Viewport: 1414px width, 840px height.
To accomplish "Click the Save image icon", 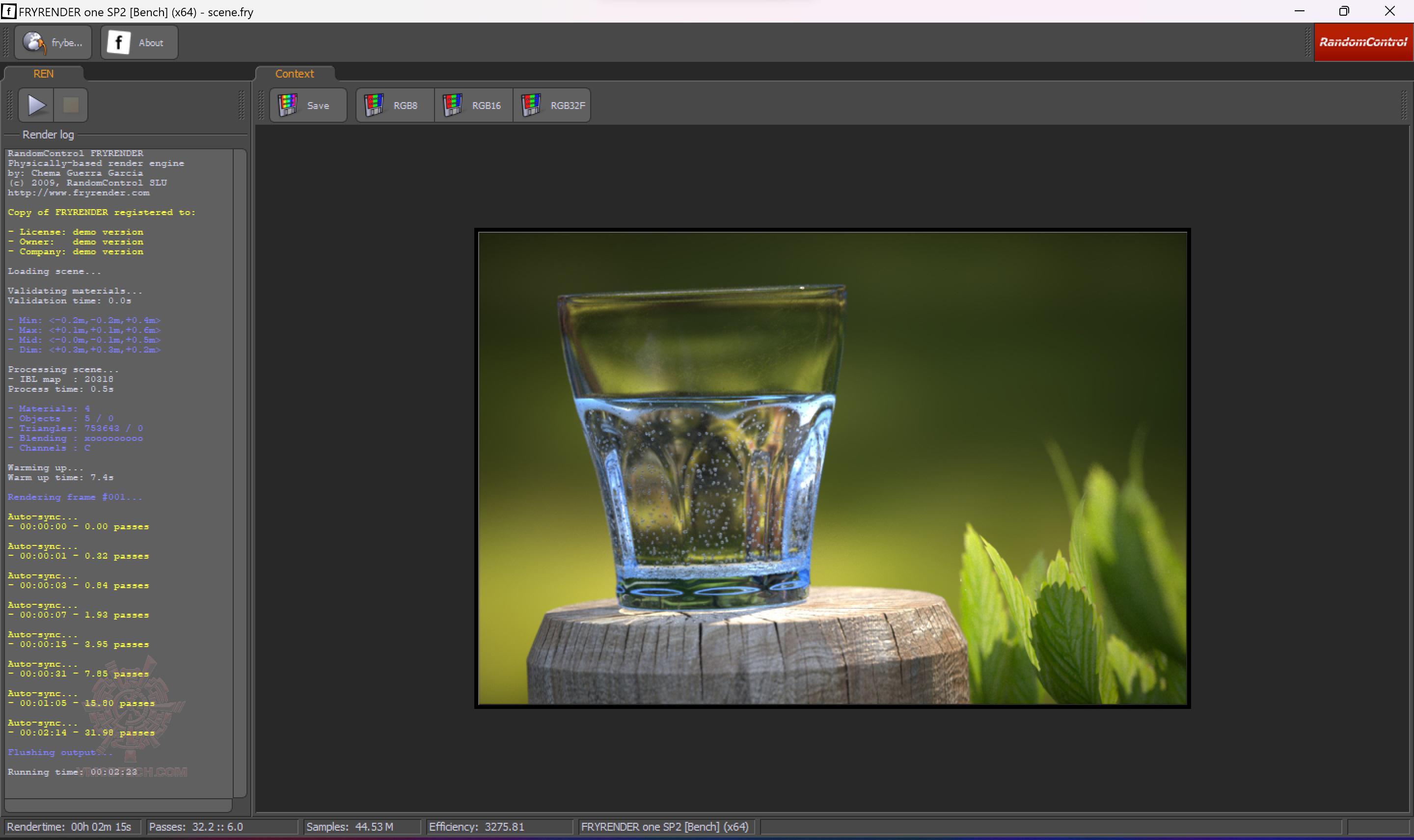I will [288, 105].
